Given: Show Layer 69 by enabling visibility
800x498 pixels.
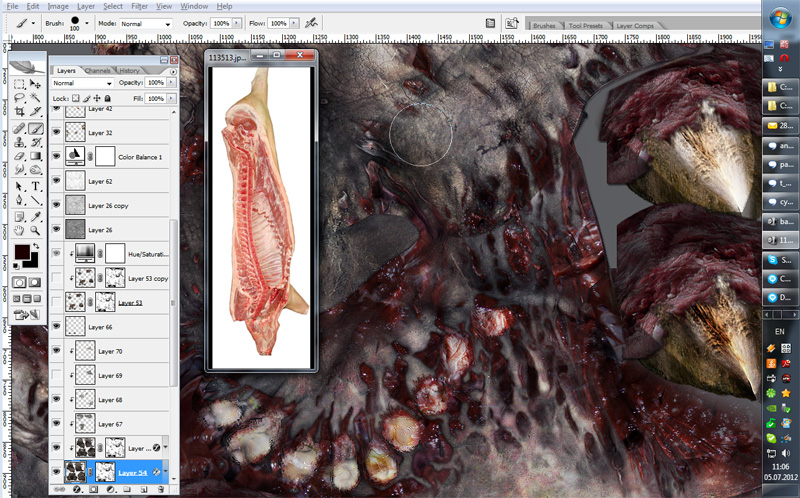Looking at the screenshot, I should 56,376.
